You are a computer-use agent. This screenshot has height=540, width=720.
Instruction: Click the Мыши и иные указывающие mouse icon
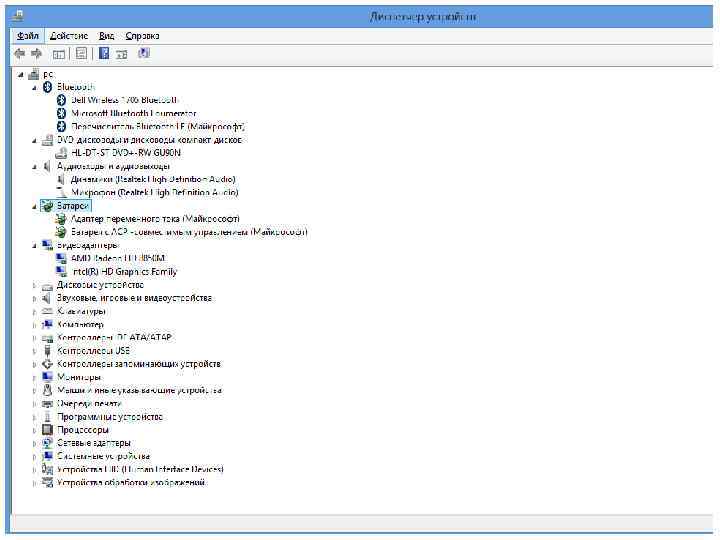click(x=47, y=390)
